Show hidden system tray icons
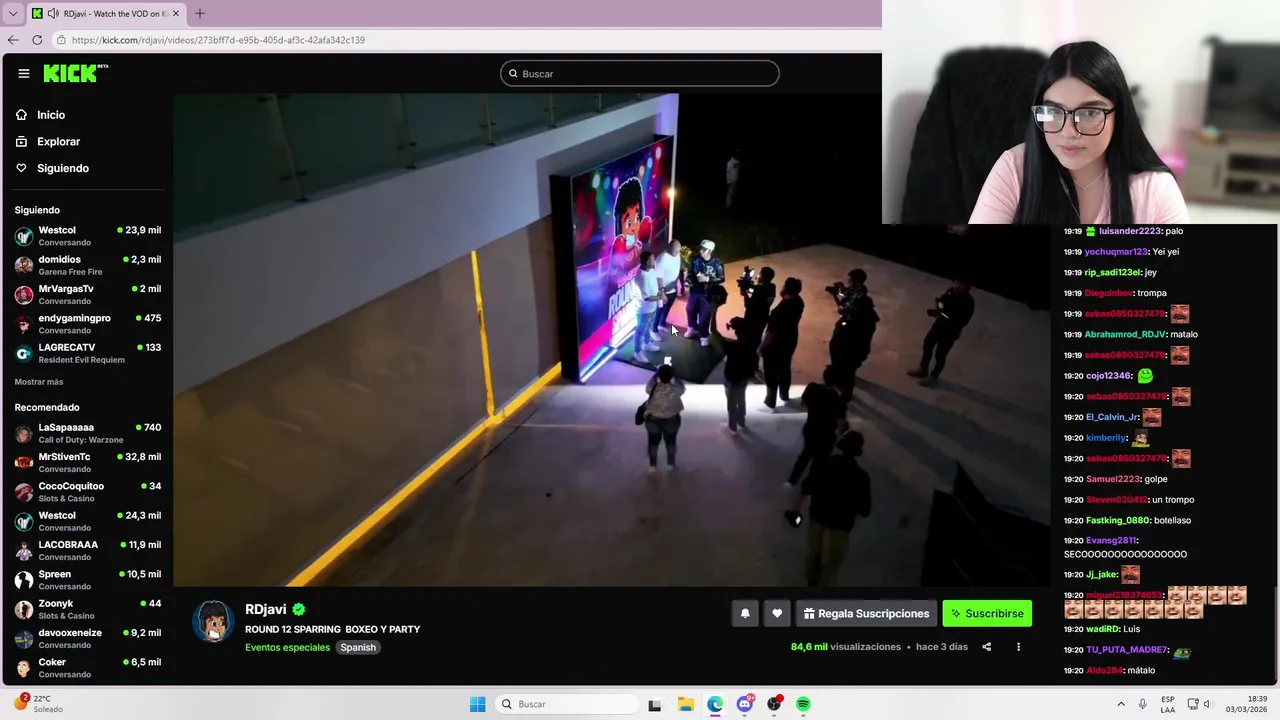This screenshot has width=1280, height=720. tap(1121, 704)
